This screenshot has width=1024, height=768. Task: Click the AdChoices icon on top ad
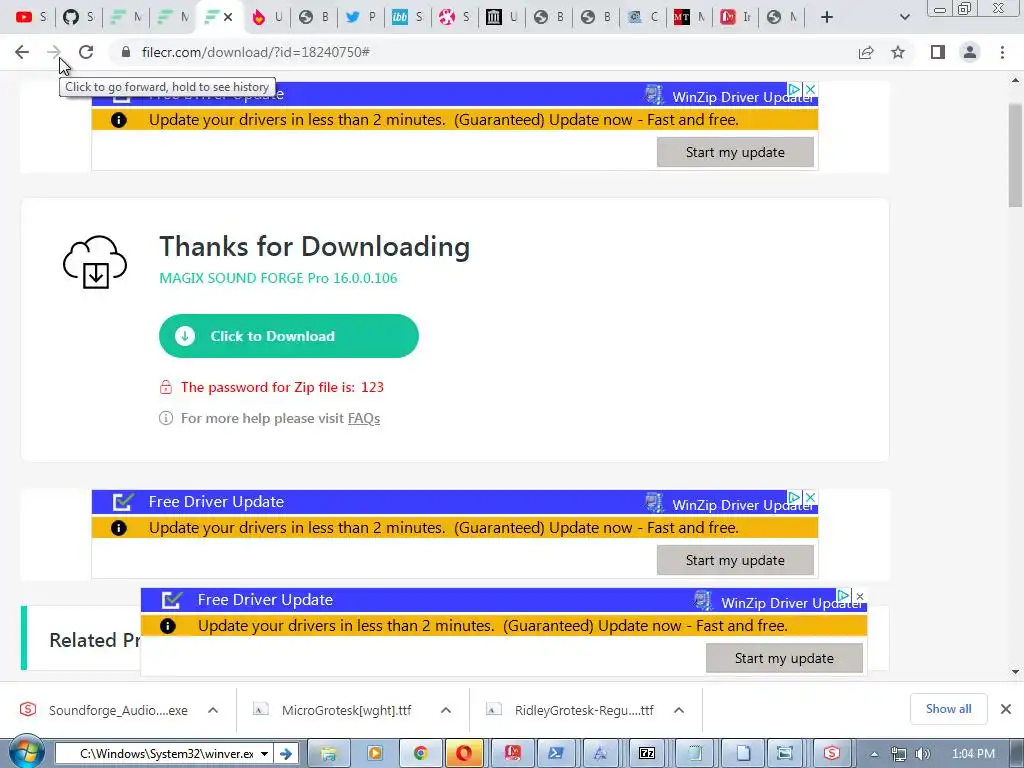coord(794,89)
